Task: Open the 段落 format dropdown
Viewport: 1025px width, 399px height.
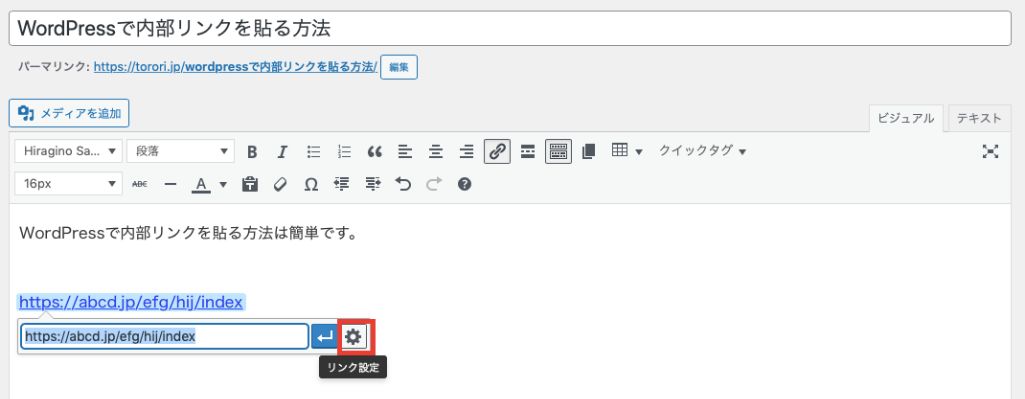Action: (x=180, y=151)
